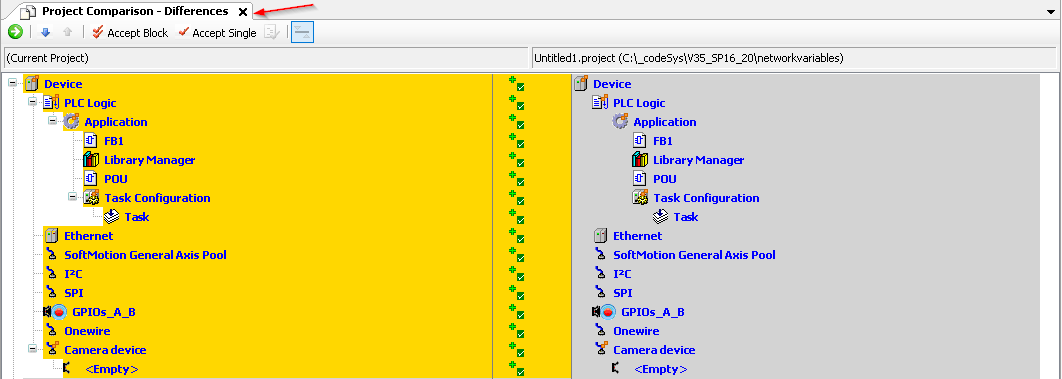1062x379 pixels.
Task: Click Ethernet icon in Untitled1.project pane
Action: point(600,236)
